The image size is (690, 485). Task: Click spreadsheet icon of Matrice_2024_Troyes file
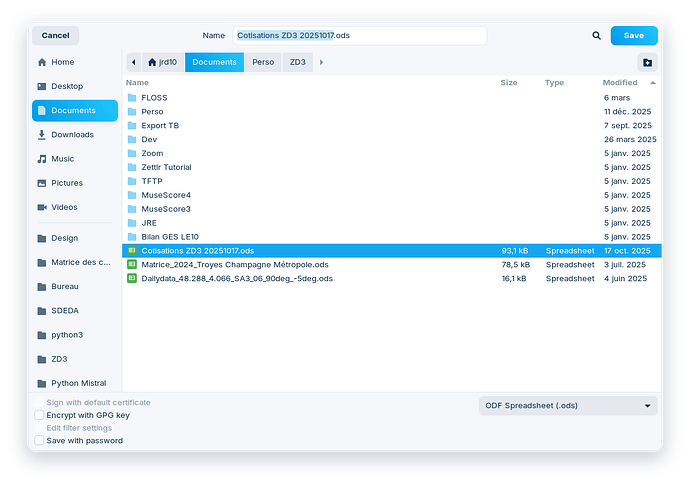coord(132,265)
